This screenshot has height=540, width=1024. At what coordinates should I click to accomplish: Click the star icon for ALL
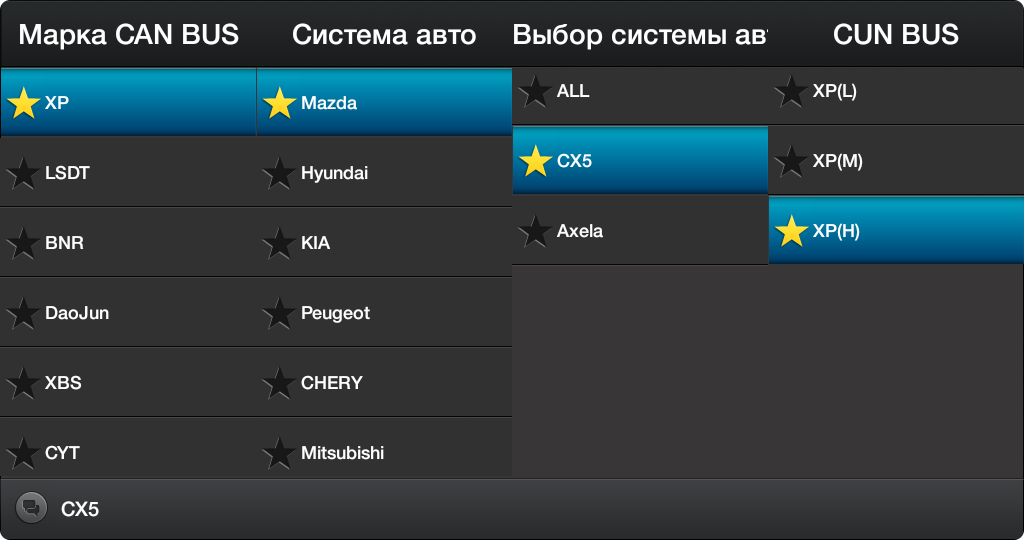(x=535, y=91)
